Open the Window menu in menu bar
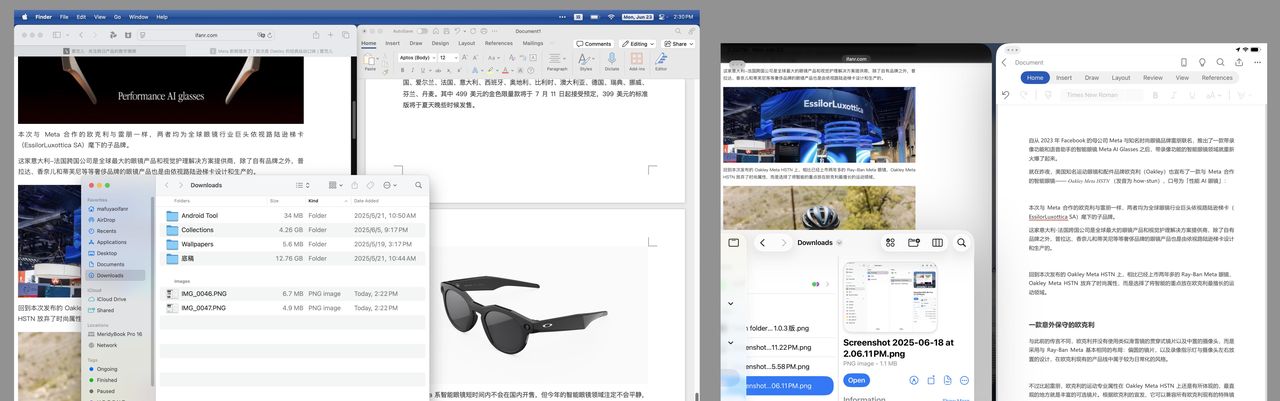Viewport: 1280px width, 401px height. point(140,17)
